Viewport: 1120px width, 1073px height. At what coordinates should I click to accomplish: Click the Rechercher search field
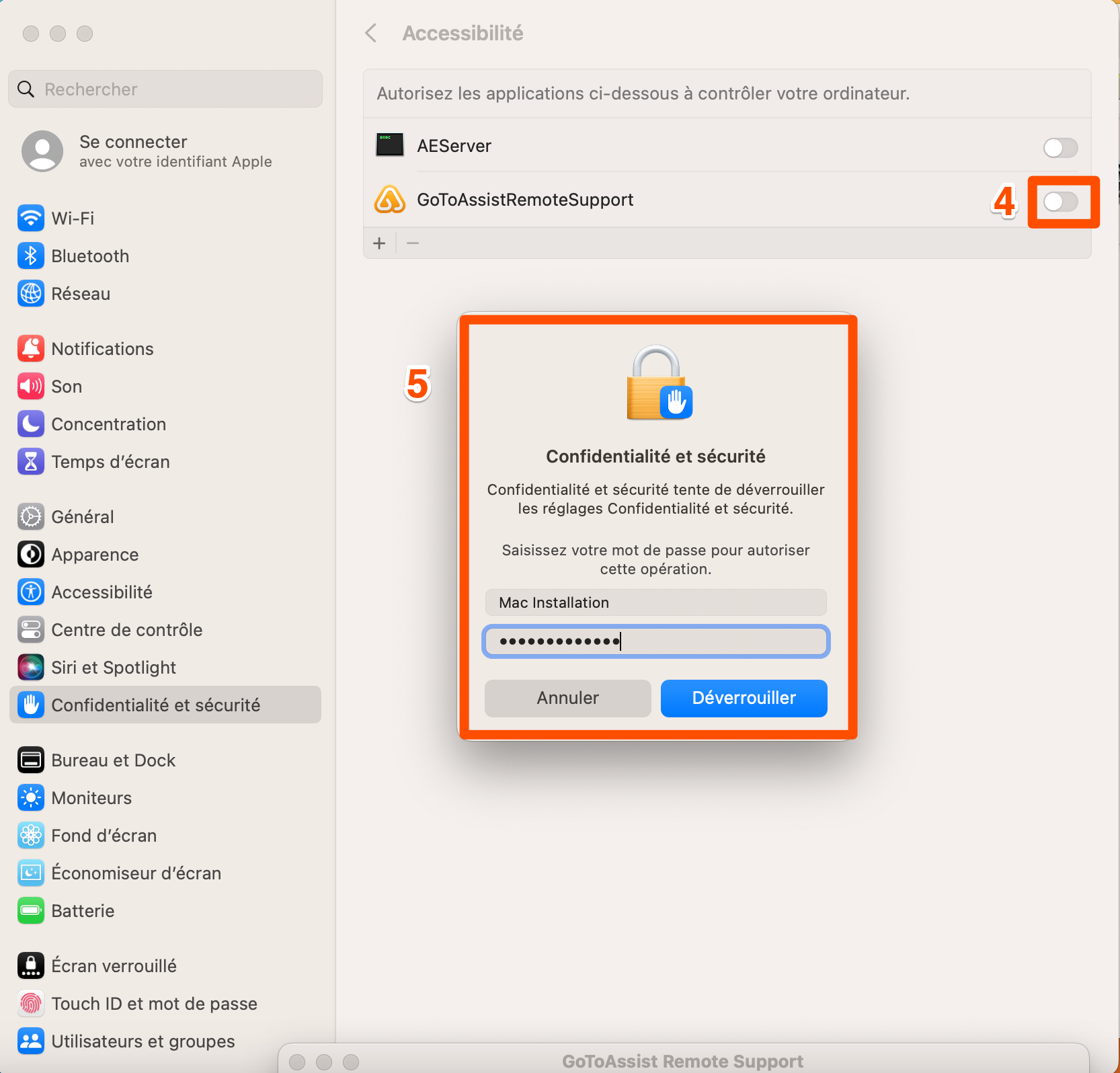coord(165,89)
